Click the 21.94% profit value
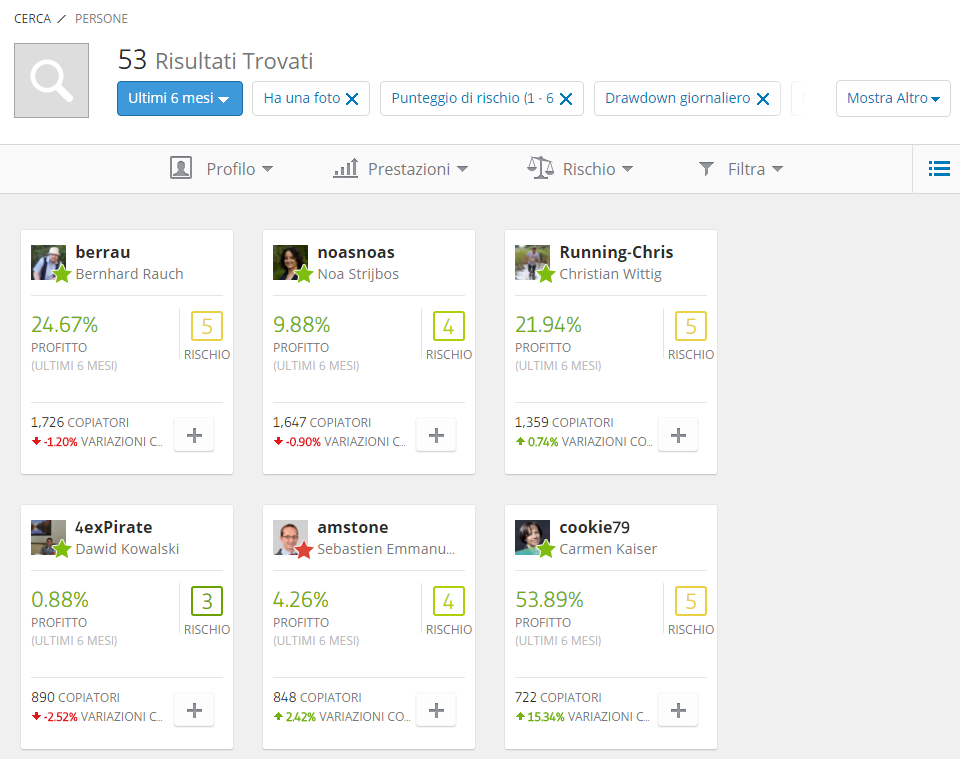This screenshot has width=960, height=759. (549, 324)
